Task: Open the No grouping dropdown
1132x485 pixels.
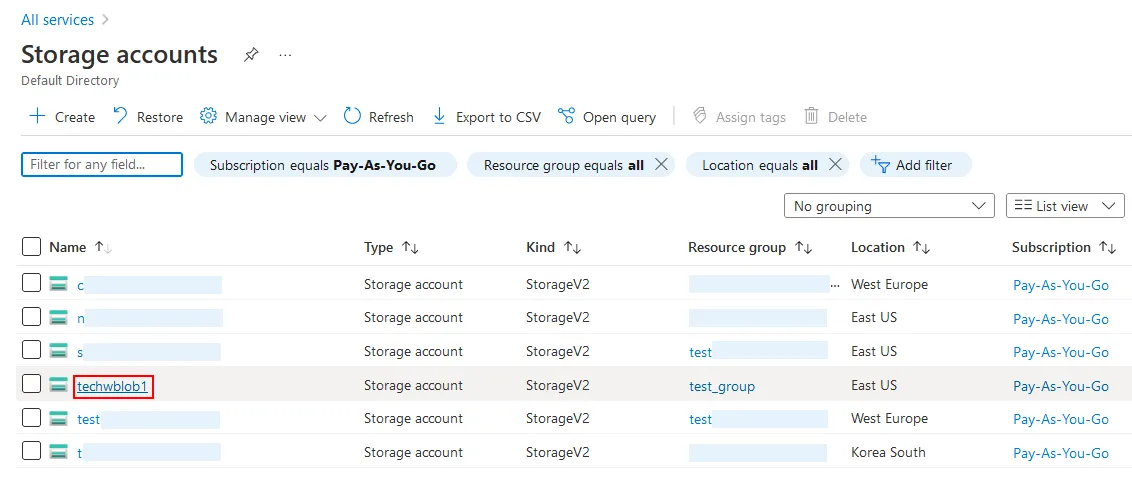Action: [x=889, y=206]
